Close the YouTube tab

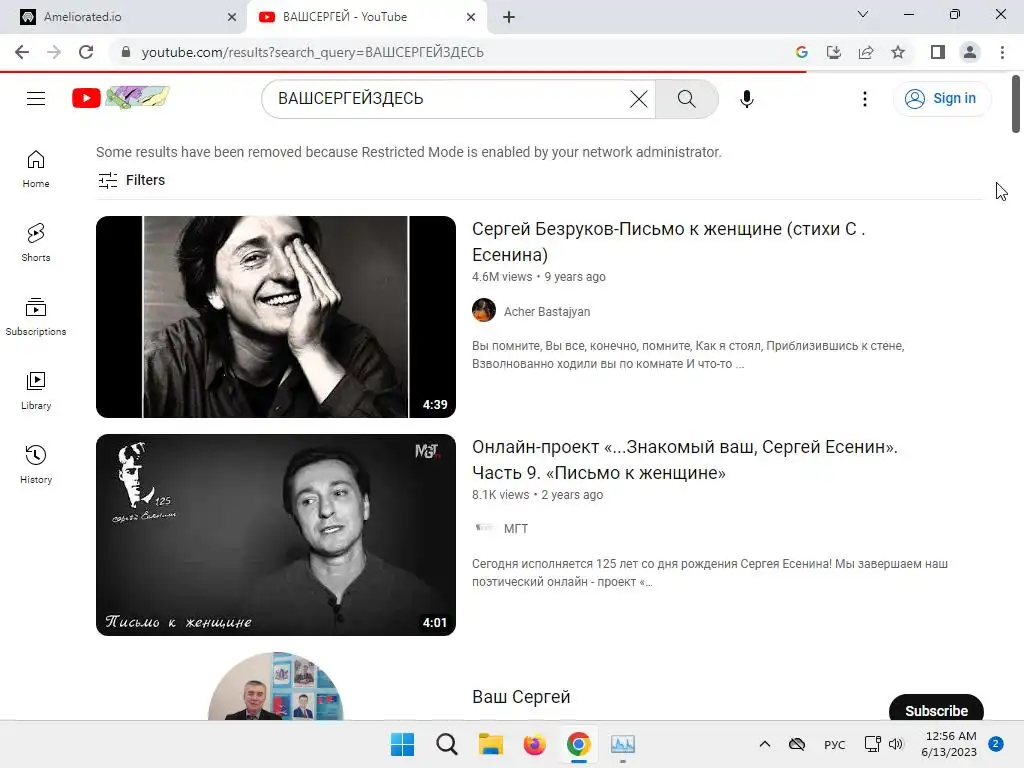pos(471,17)
